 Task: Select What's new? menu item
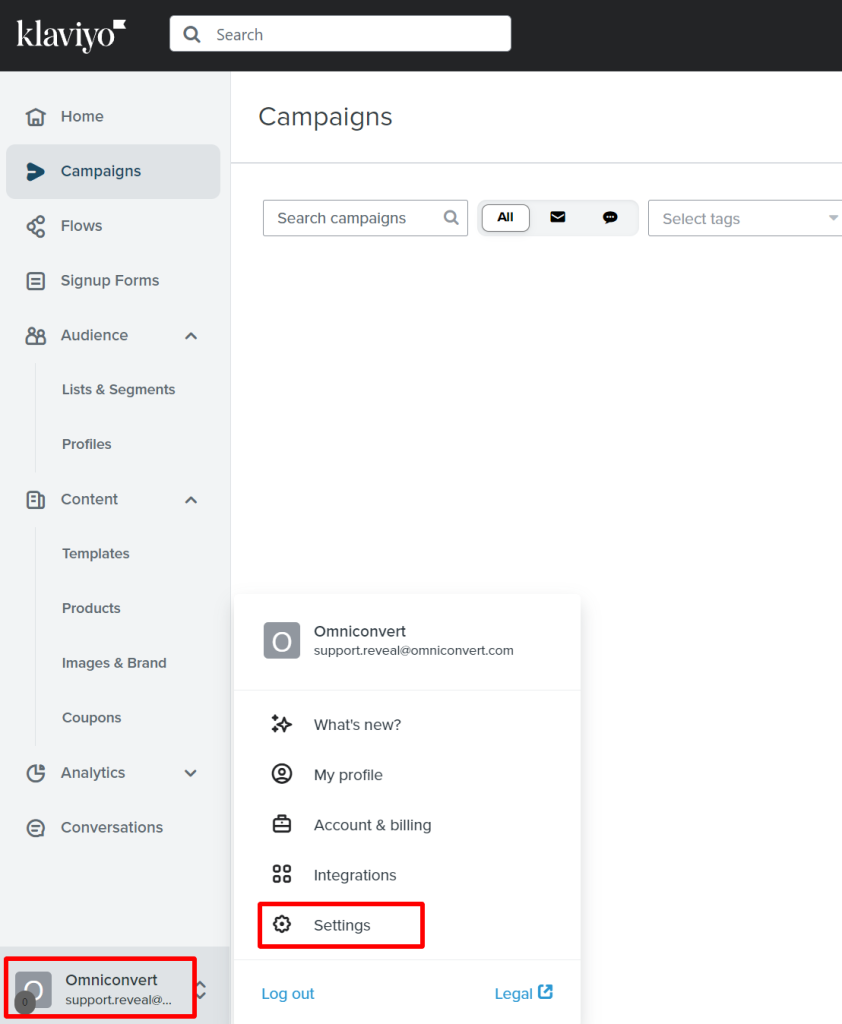point(356,725)
